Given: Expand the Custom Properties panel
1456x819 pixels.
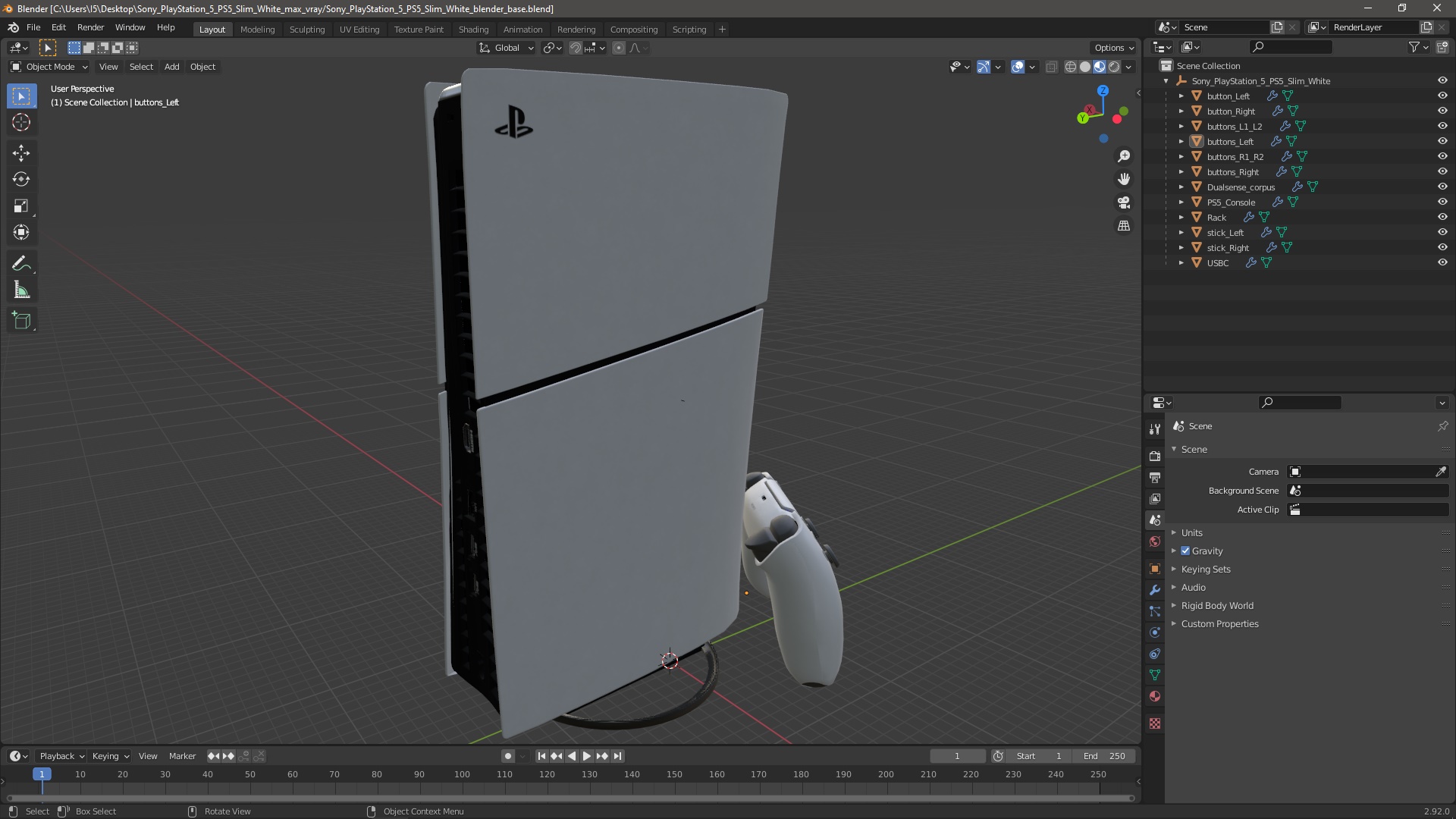Looking at the screenshot, I should pos(1219,624).
